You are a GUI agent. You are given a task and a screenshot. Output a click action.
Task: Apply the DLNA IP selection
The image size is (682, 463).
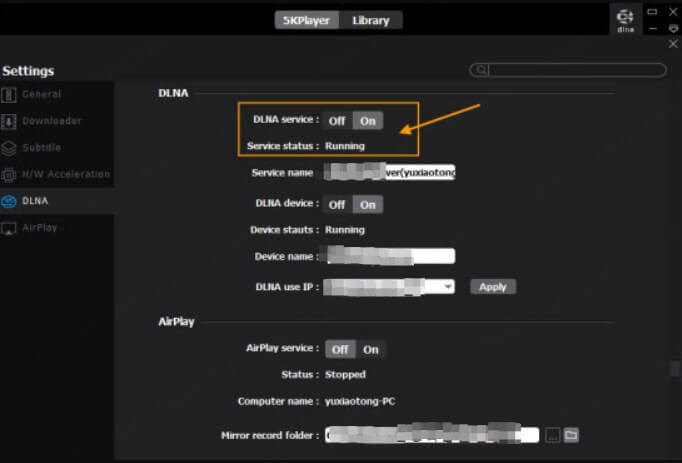tap(493, 286)
